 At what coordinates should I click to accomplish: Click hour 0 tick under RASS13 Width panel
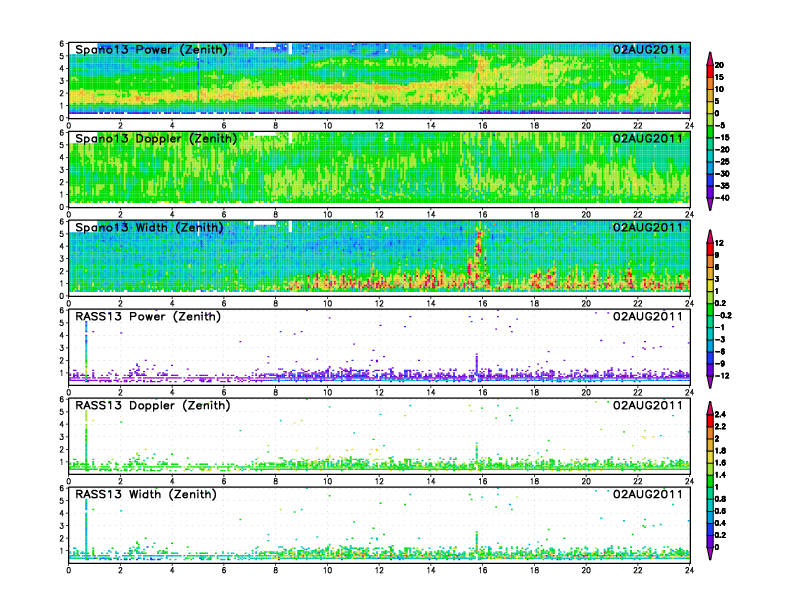pyautogui.click(x=69, y=570)
